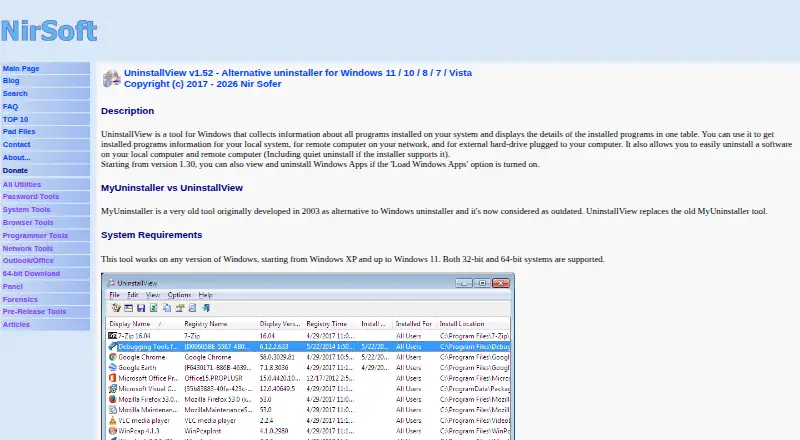Click the 'Description' heading

[128, 111]
